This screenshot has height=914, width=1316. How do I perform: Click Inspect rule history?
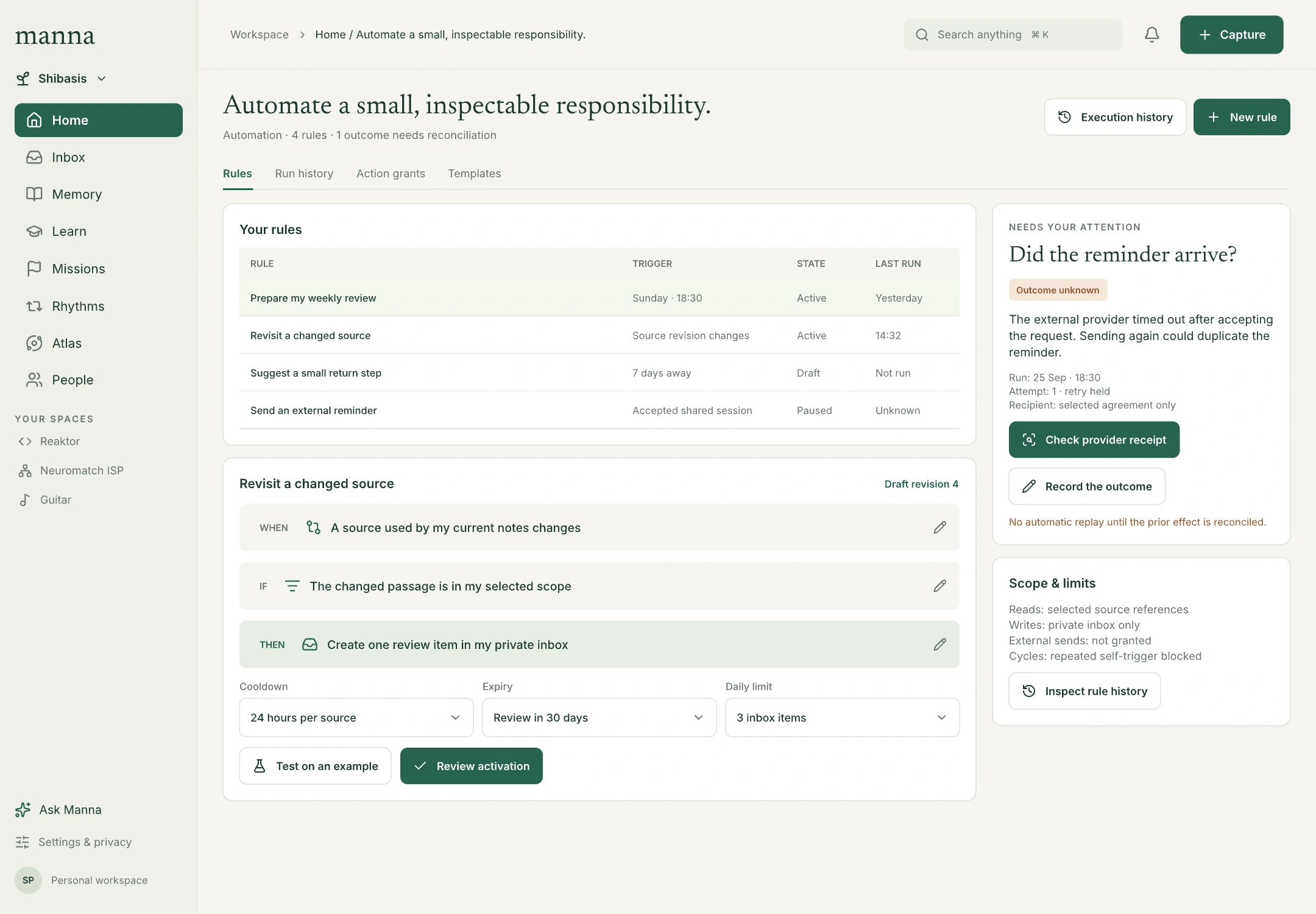click(x=1084, y=691)
